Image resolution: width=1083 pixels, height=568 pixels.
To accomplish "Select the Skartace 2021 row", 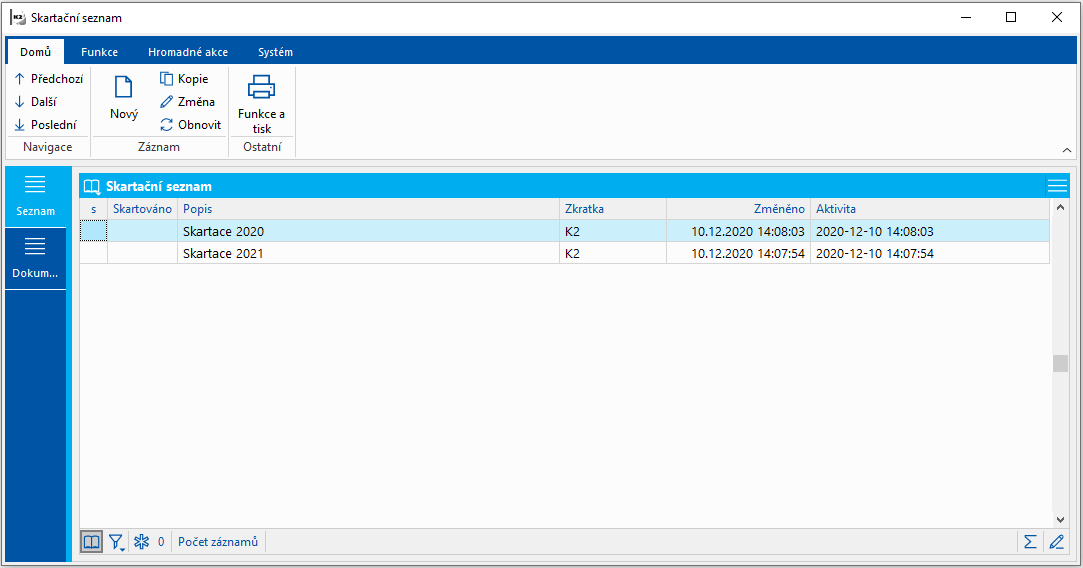I will (x=564, y=253).
